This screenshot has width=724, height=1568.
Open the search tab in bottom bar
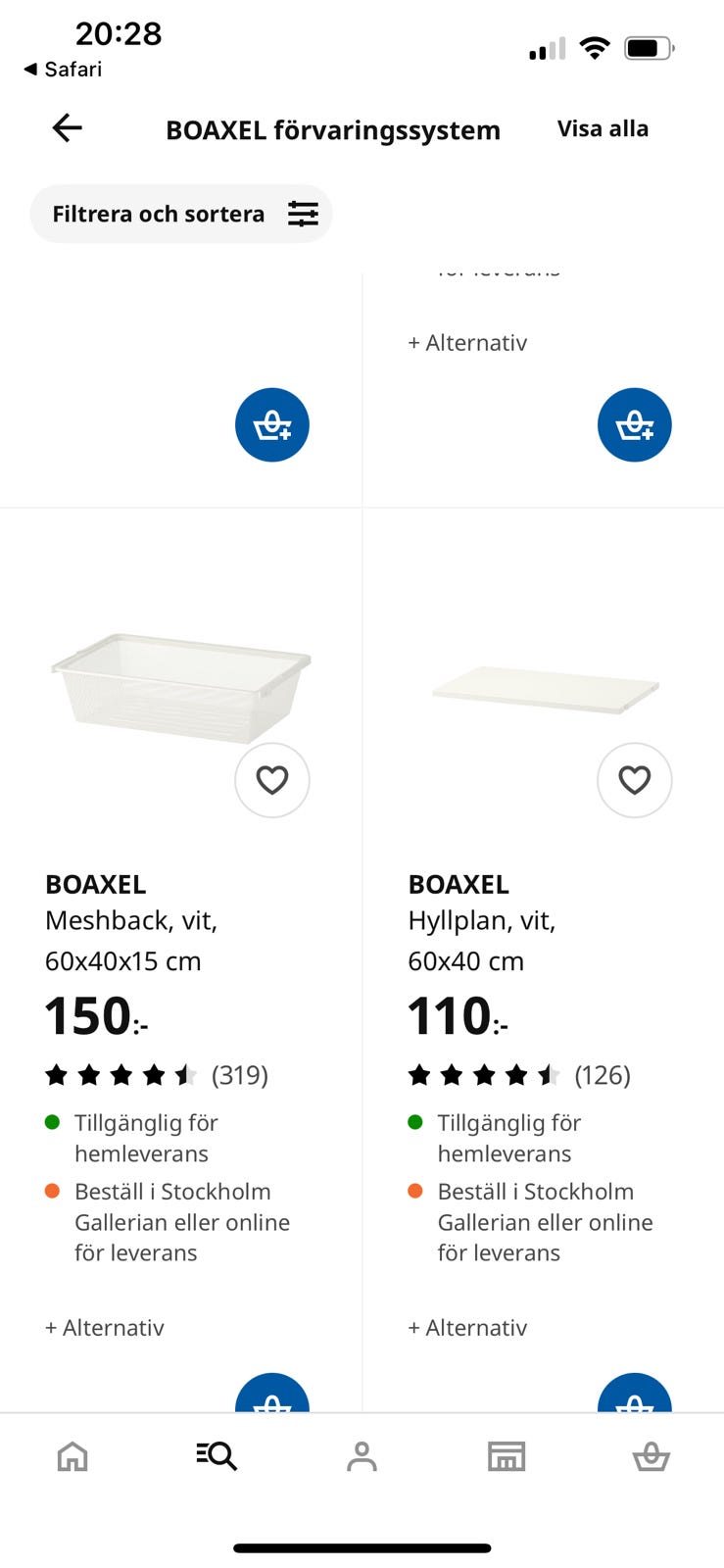coord(217,1456)
